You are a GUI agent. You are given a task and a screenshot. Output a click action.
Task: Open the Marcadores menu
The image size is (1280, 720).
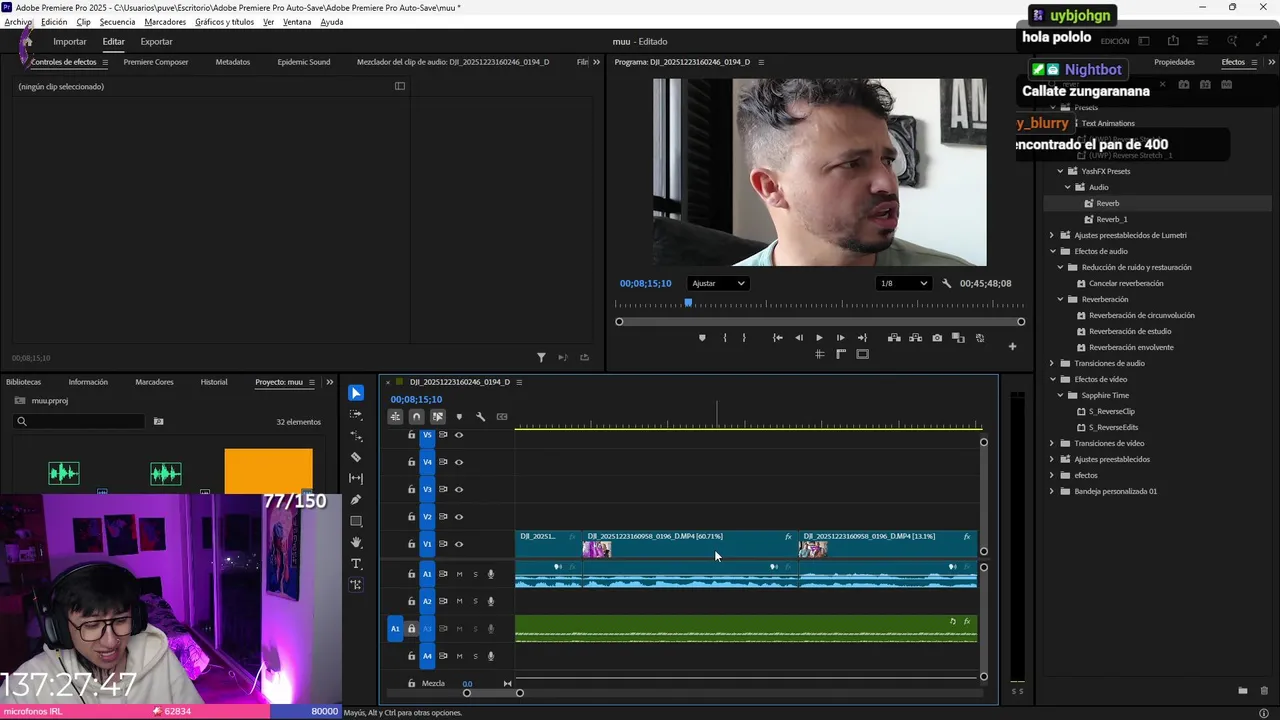pos(165,22)
